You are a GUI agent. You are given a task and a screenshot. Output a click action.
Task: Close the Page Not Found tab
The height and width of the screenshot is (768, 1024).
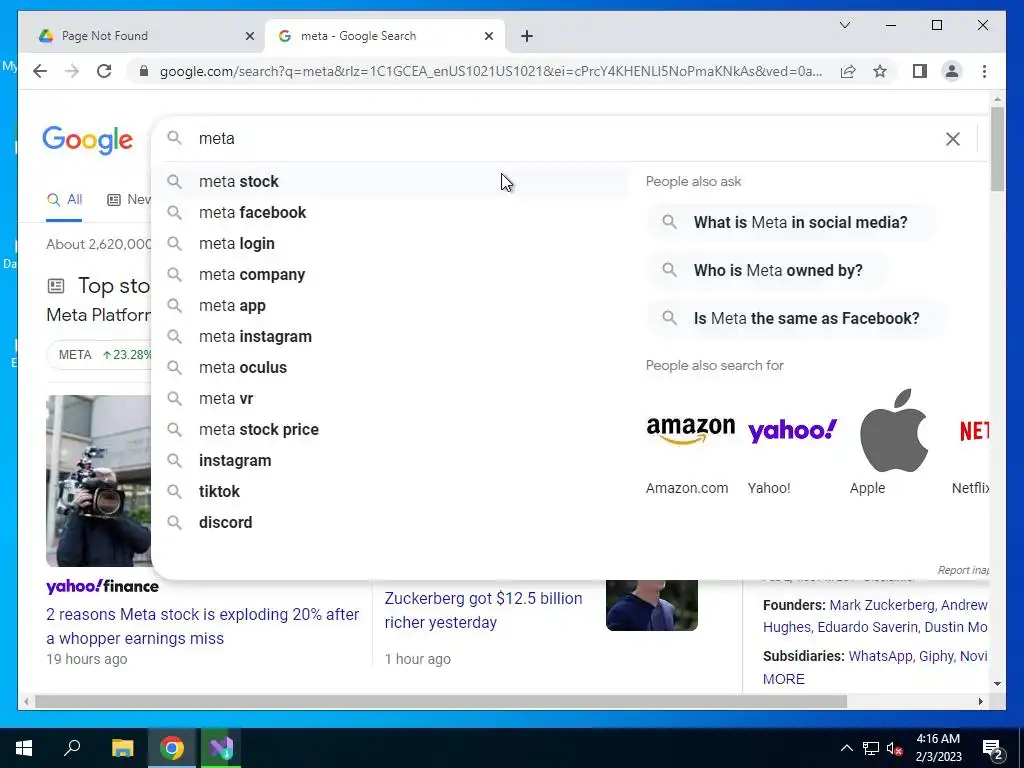point(249,36)
